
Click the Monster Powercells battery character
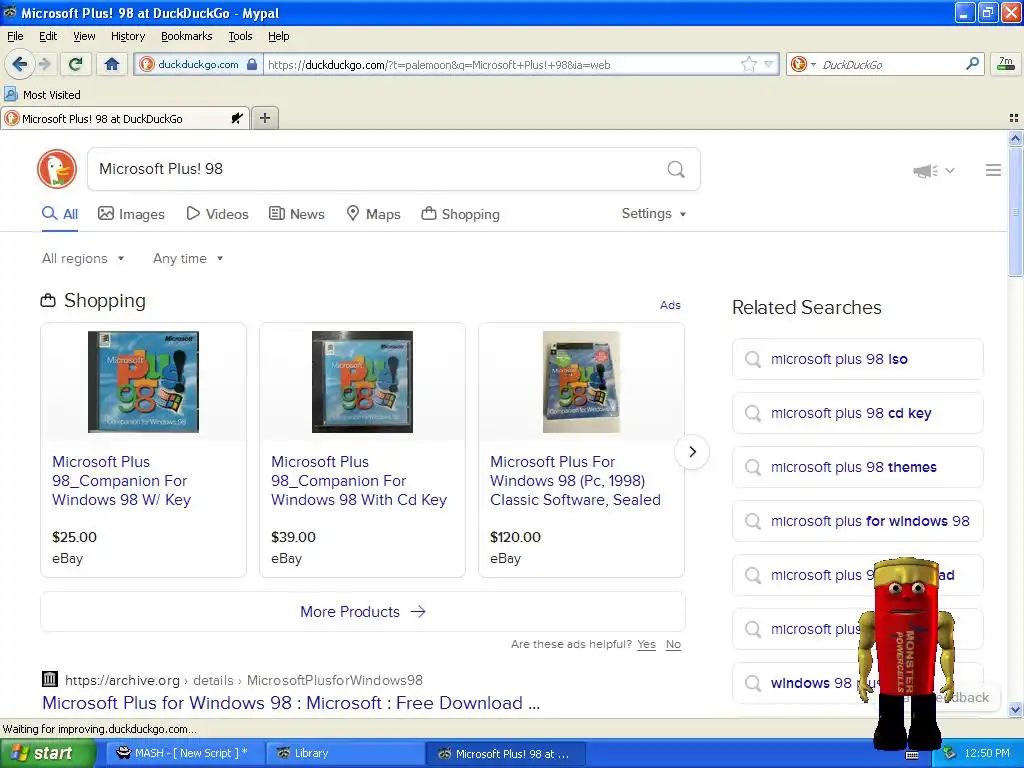pyautogui.click(x=906, y=653)
